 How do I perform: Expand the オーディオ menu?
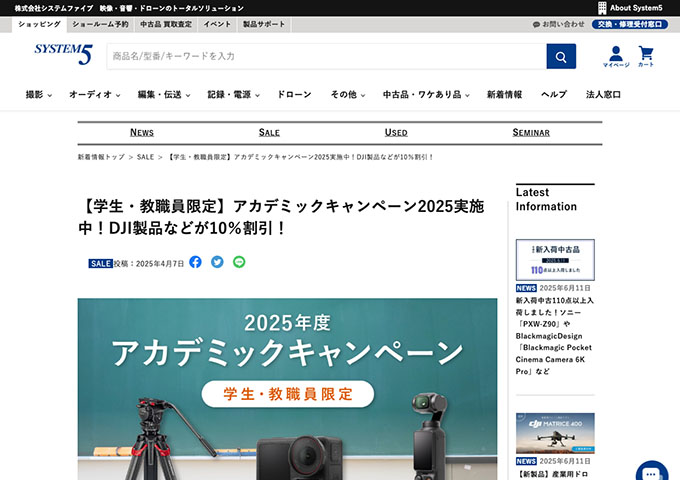95,95
